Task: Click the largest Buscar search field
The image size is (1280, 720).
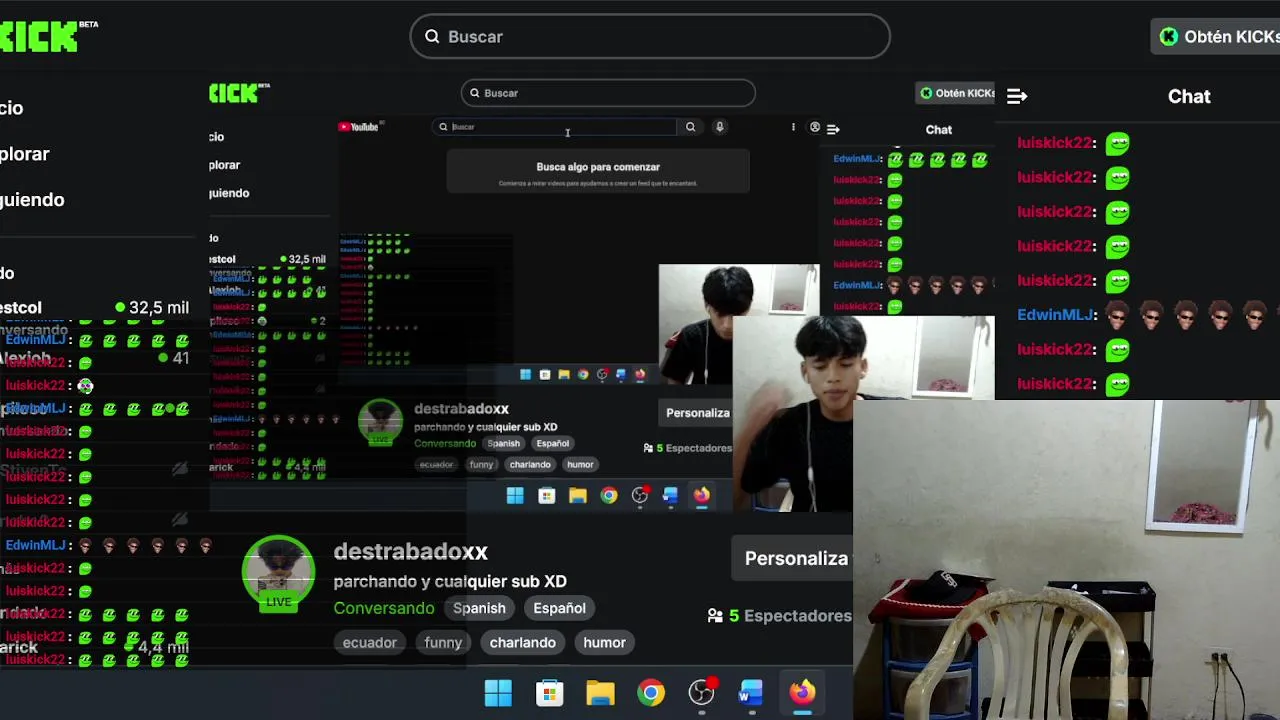Action: [650, 37]
